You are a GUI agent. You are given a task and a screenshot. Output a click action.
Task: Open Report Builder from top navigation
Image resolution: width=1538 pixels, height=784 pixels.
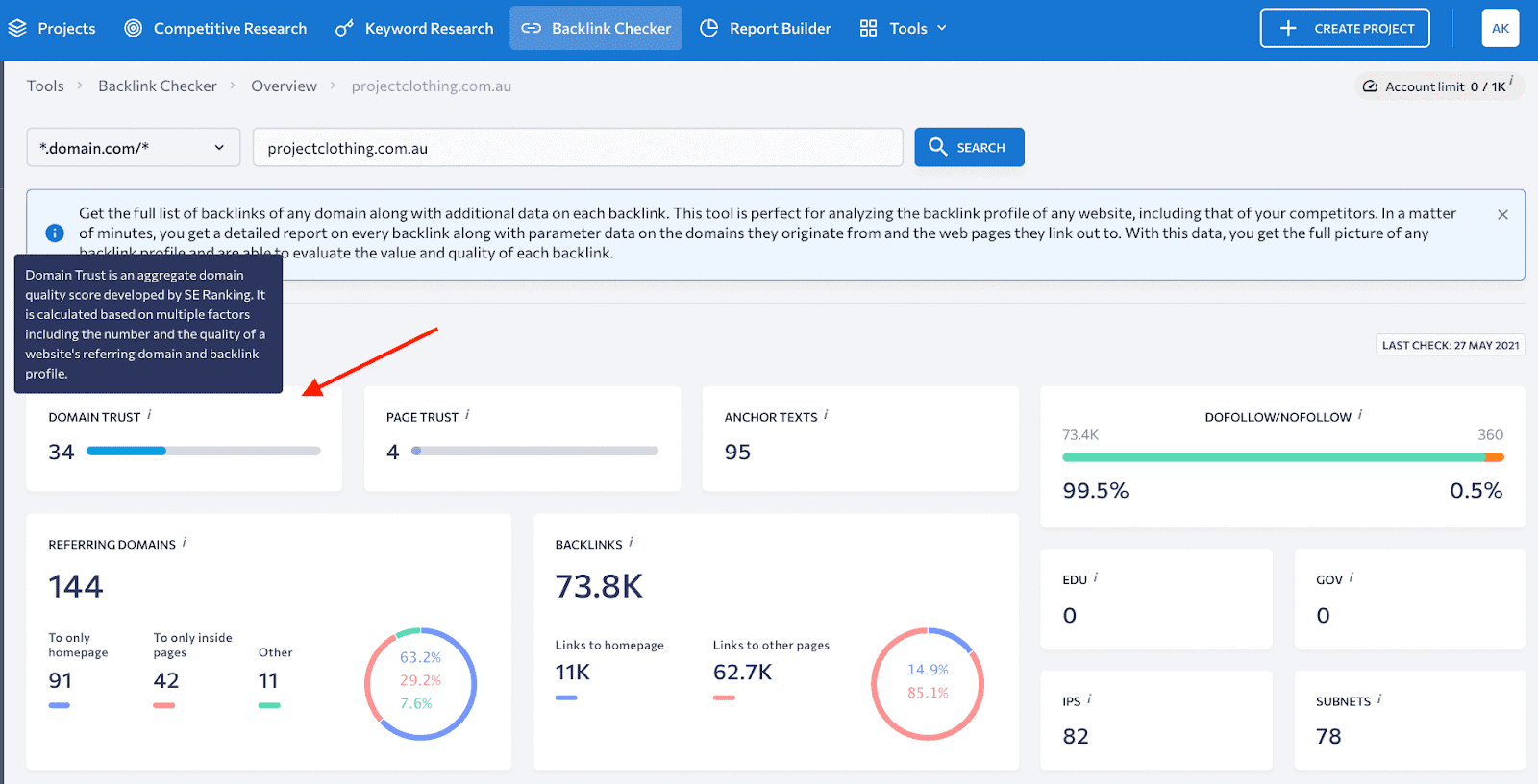765,29
